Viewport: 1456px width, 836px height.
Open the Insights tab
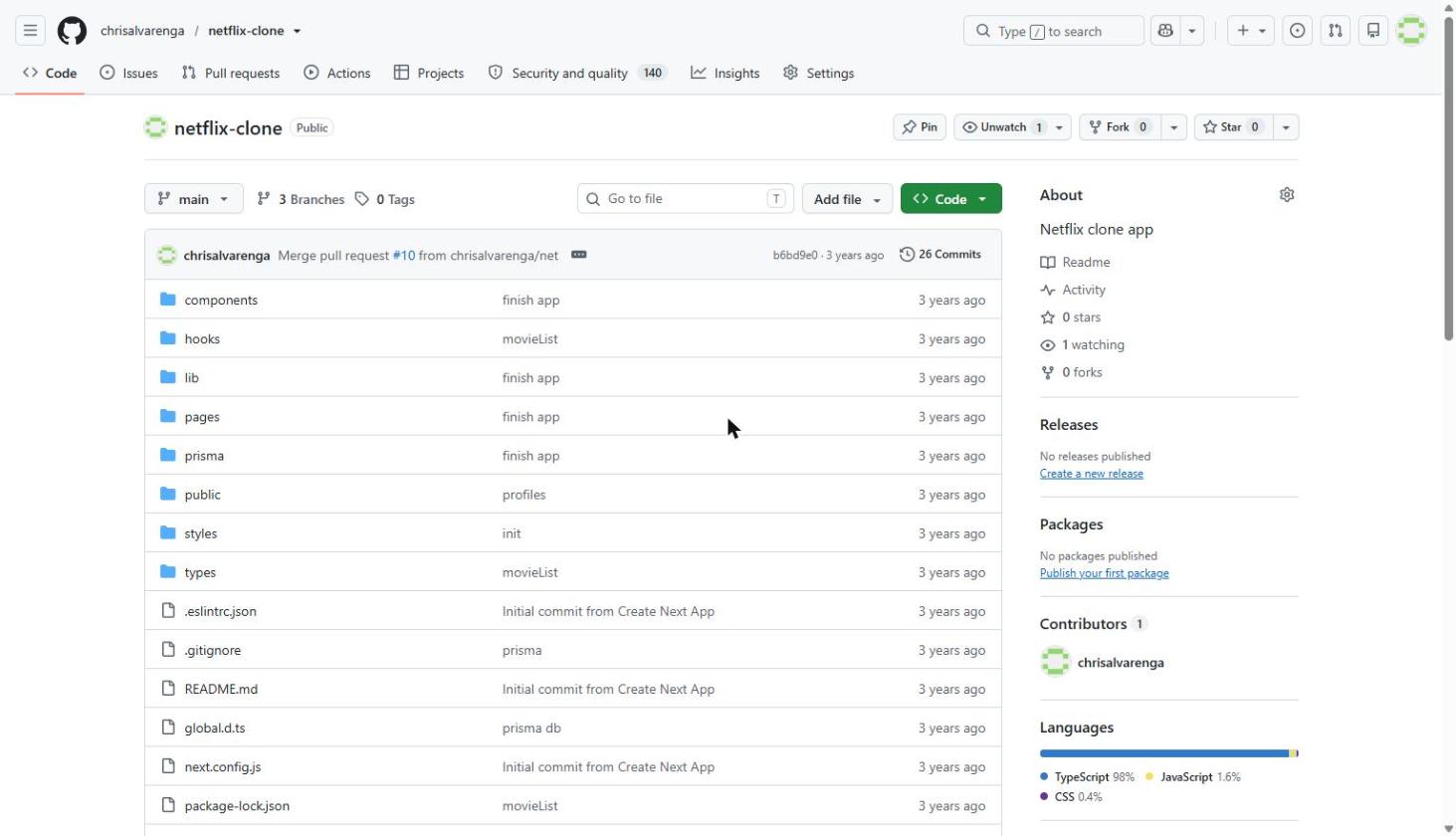[x=726, y=73]
